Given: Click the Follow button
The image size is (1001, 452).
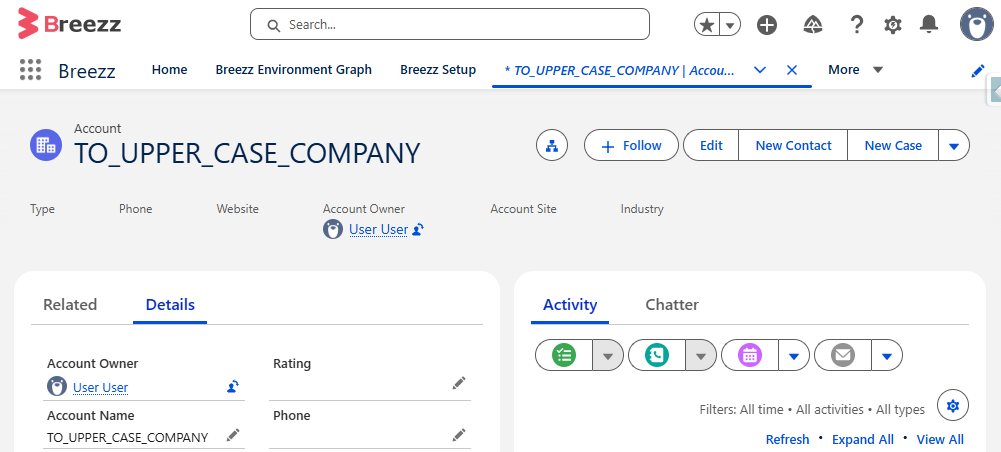Looking at the screenshot, I should coord(631,146).
